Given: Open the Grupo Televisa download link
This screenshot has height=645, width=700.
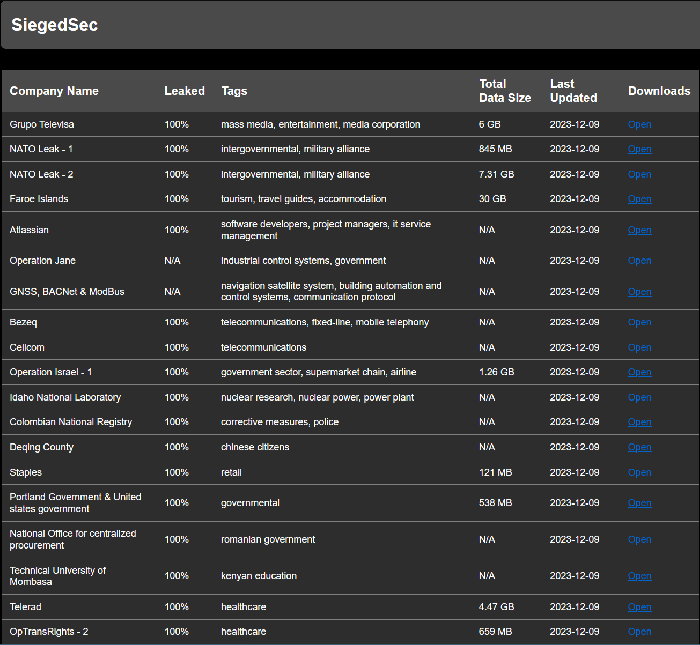Looking at the screenshot, I should click(639, 125).
